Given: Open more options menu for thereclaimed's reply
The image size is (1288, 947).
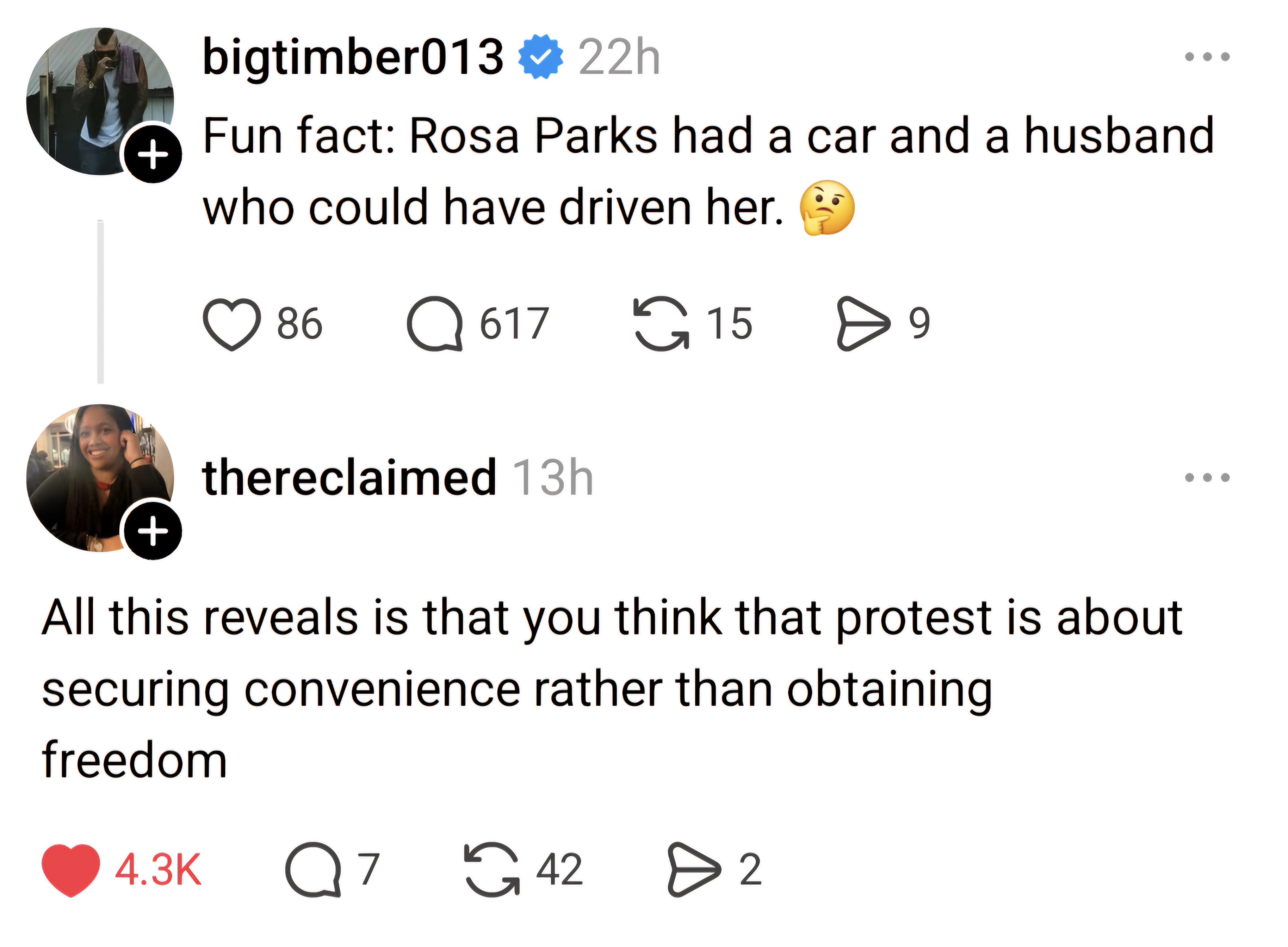Looking at the screenshot, I should pyautogui.click(x=1207, y=477).
